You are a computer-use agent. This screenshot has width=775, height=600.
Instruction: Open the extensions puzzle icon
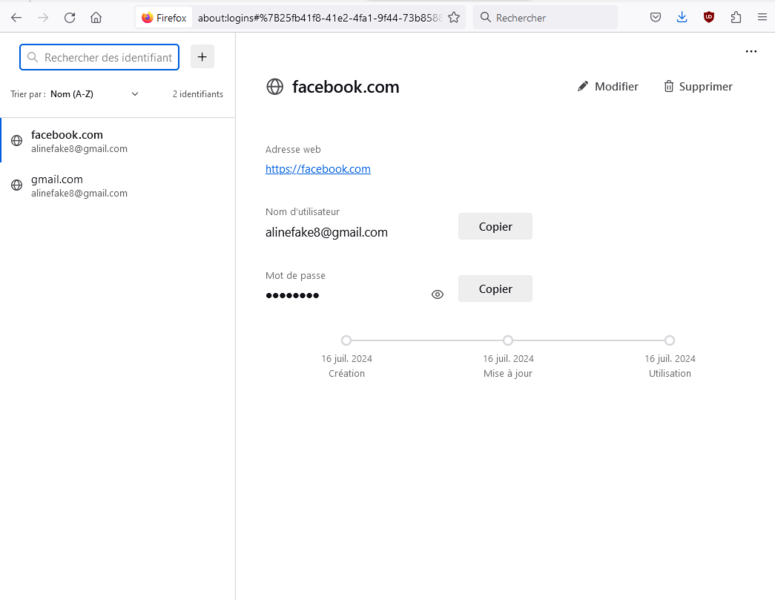[x=736, y=17]
